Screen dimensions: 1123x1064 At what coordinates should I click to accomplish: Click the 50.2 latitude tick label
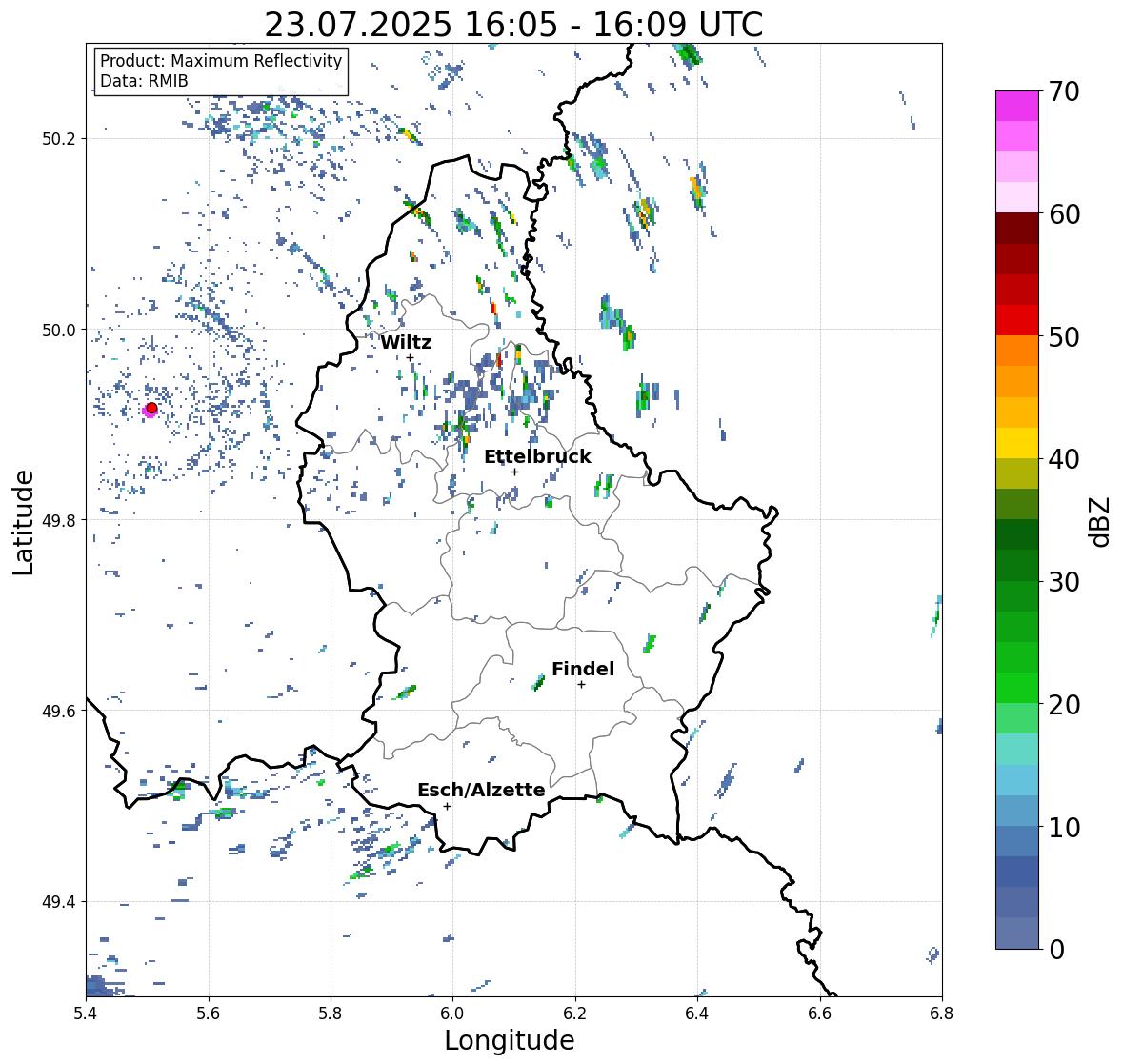pyautogui.click(x=60, y=139)
